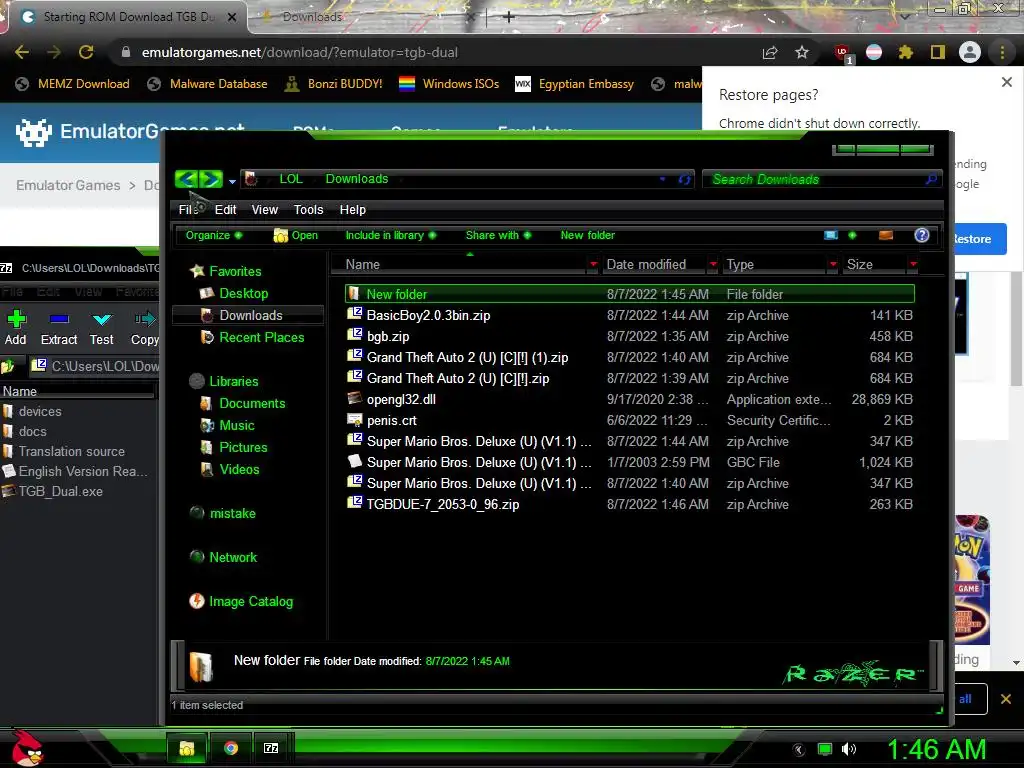Select the New folder row icon

click(353, 293)
